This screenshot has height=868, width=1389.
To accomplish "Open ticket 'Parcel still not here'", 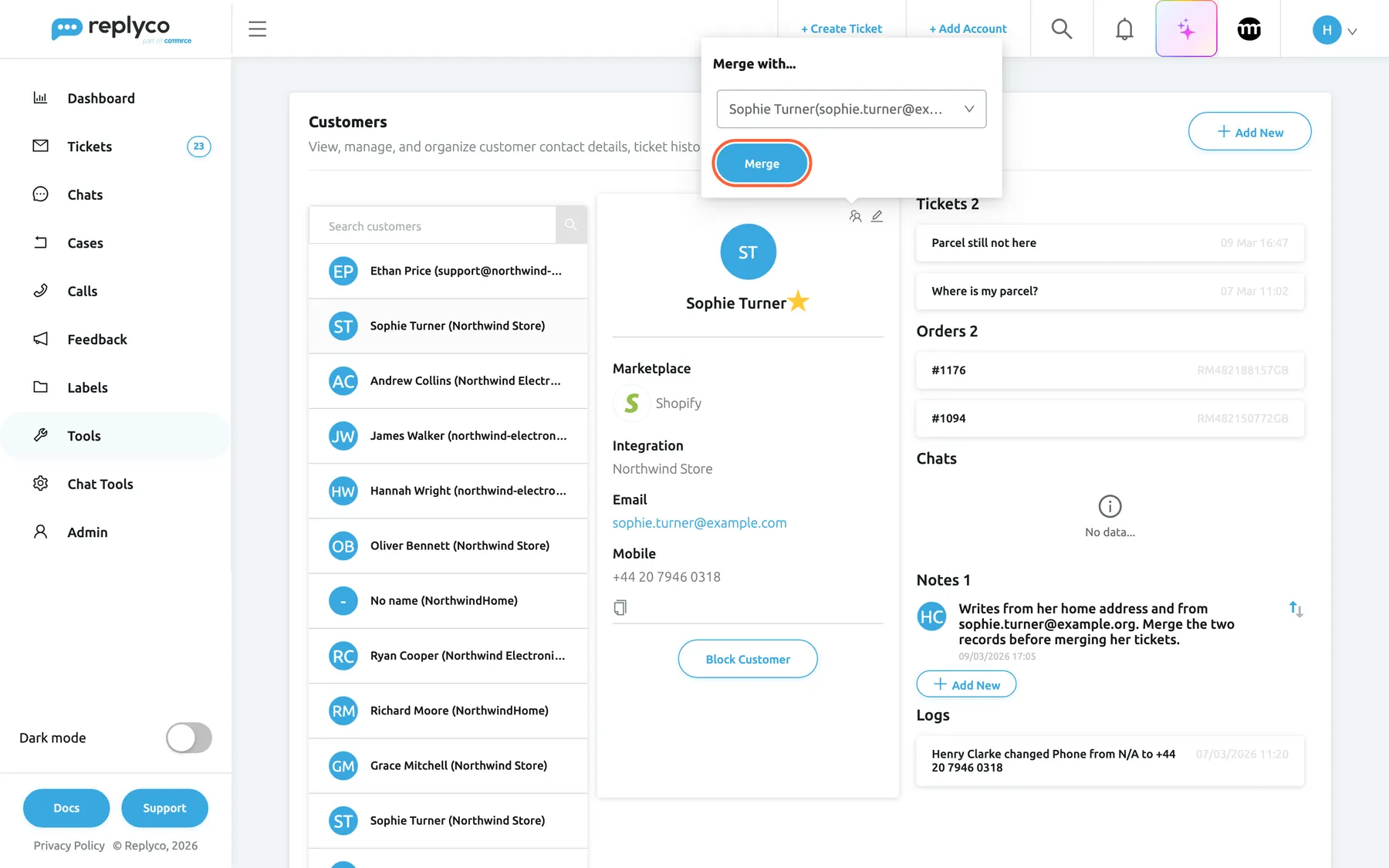I will click(x=1110, y=243).
